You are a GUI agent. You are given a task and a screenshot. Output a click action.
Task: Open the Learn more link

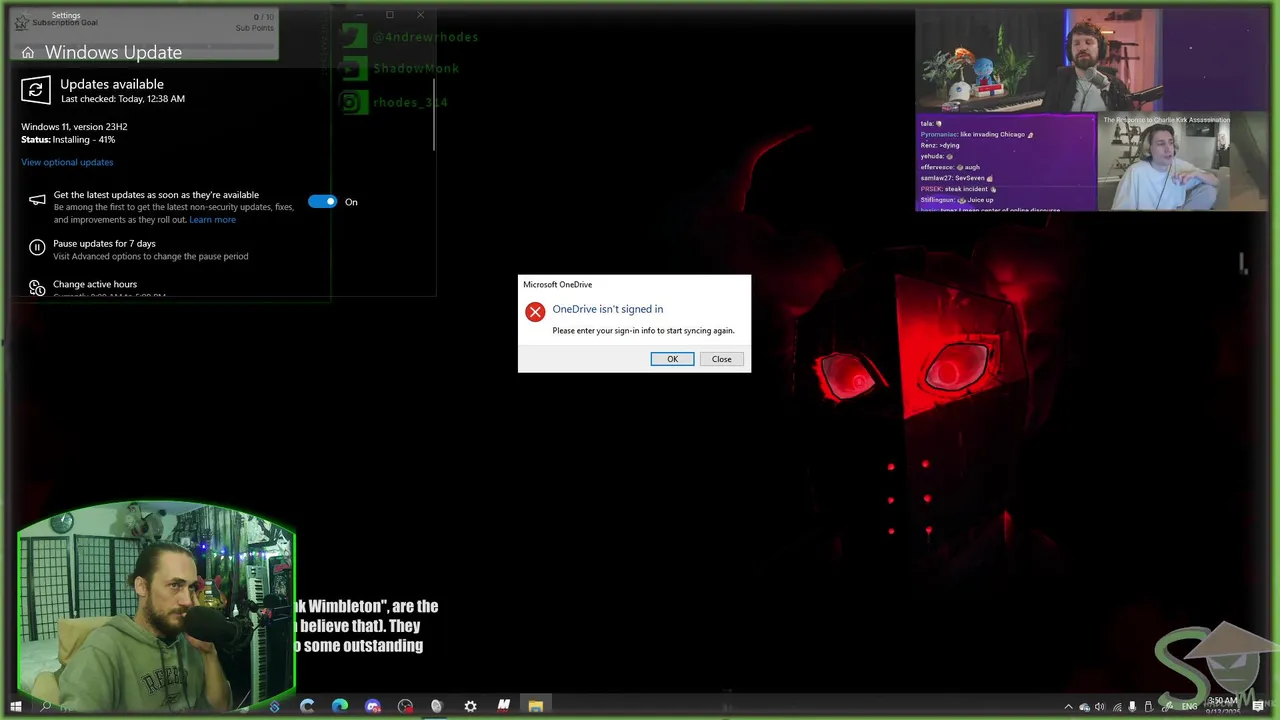coord(213,220)
